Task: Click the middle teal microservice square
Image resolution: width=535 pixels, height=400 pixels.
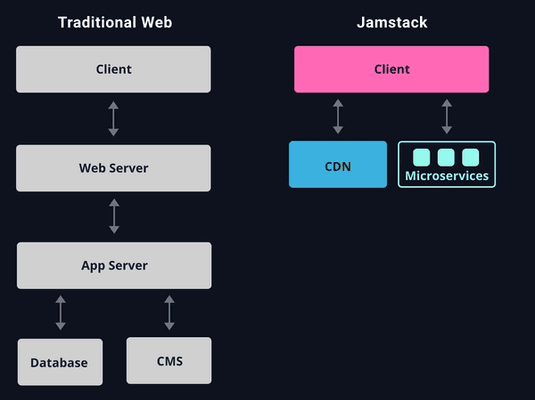Action: pos(446,157)
